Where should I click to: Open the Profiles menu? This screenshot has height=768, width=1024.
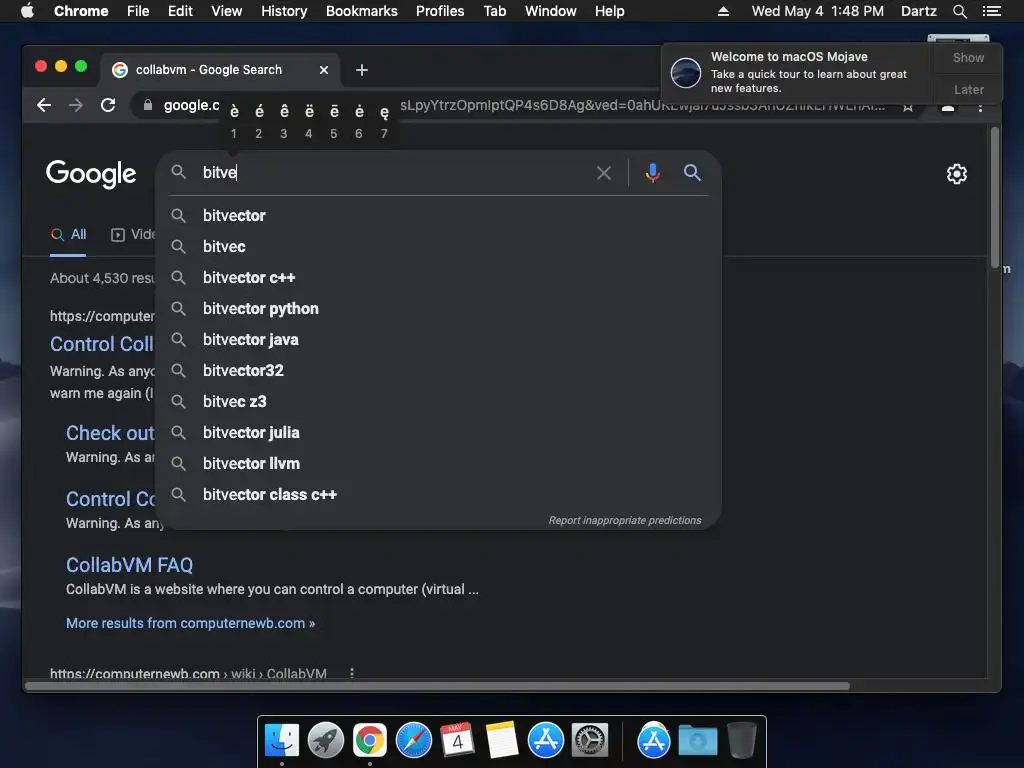tap(440, 11)
